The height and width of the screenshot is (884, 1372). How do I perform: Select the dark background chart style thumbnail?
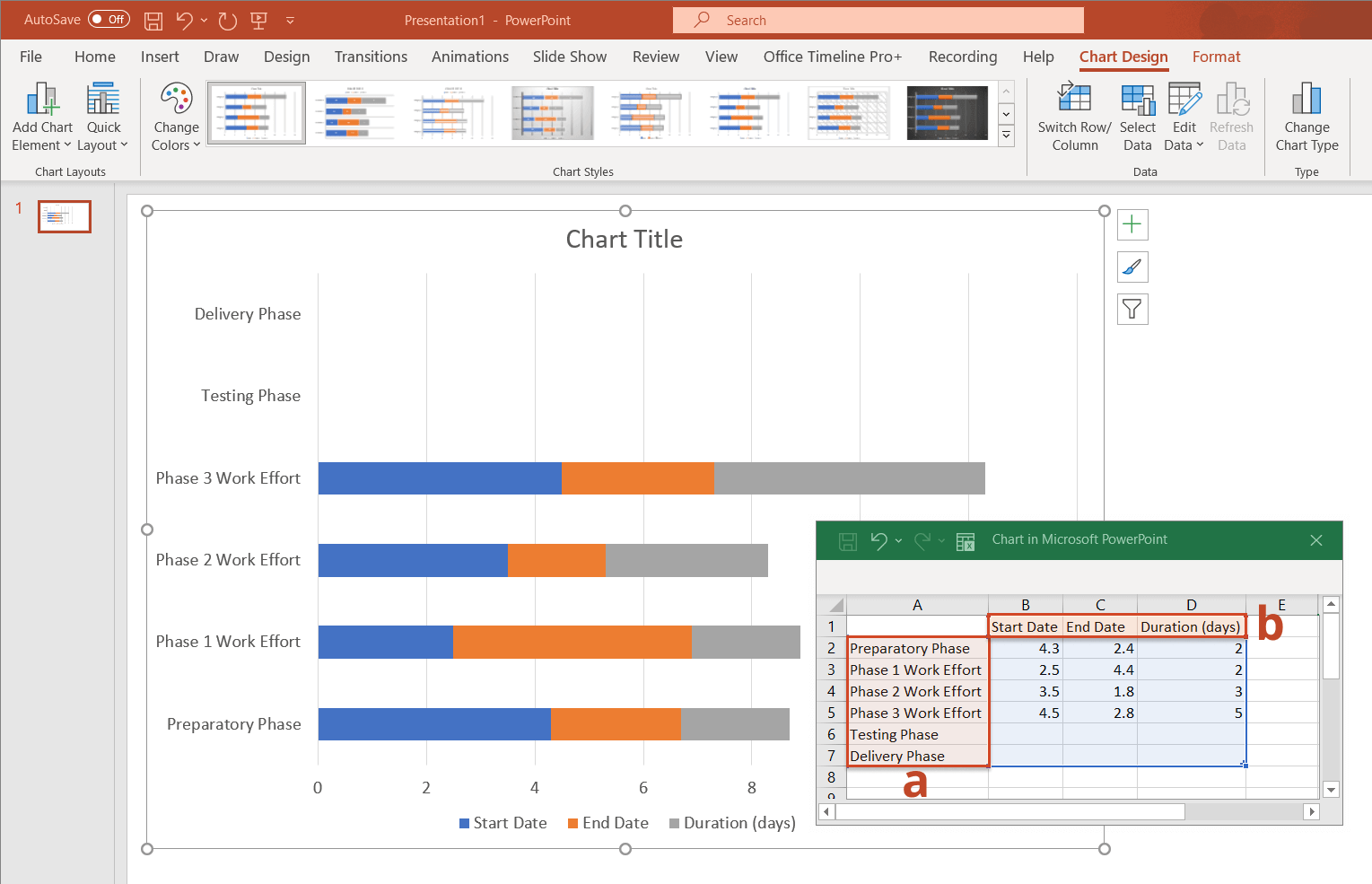coord(947,113)
